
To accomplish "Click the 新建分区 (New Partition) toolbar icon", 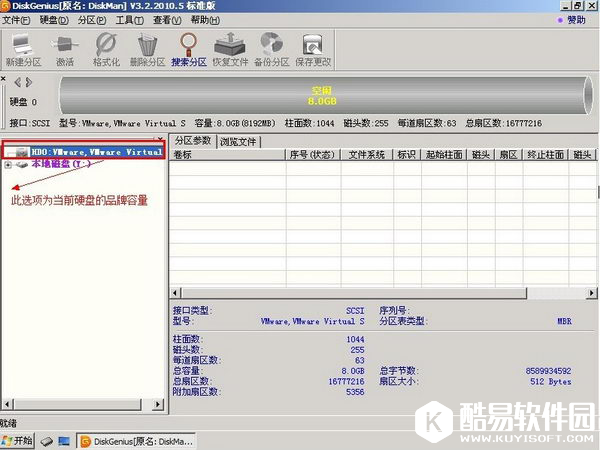I will tap(22, 46).
